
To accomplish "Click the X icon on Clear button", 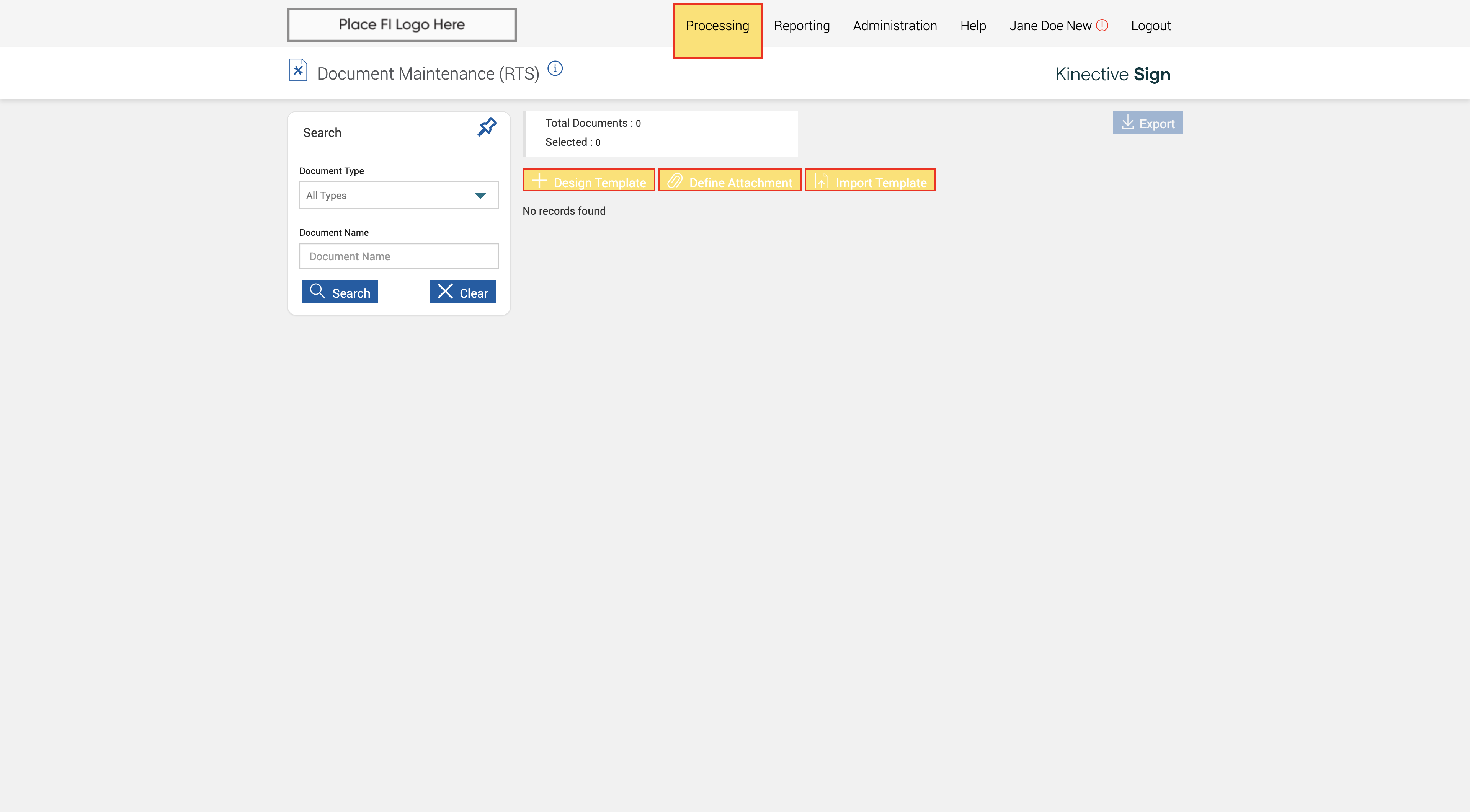I will coord(444,291).
